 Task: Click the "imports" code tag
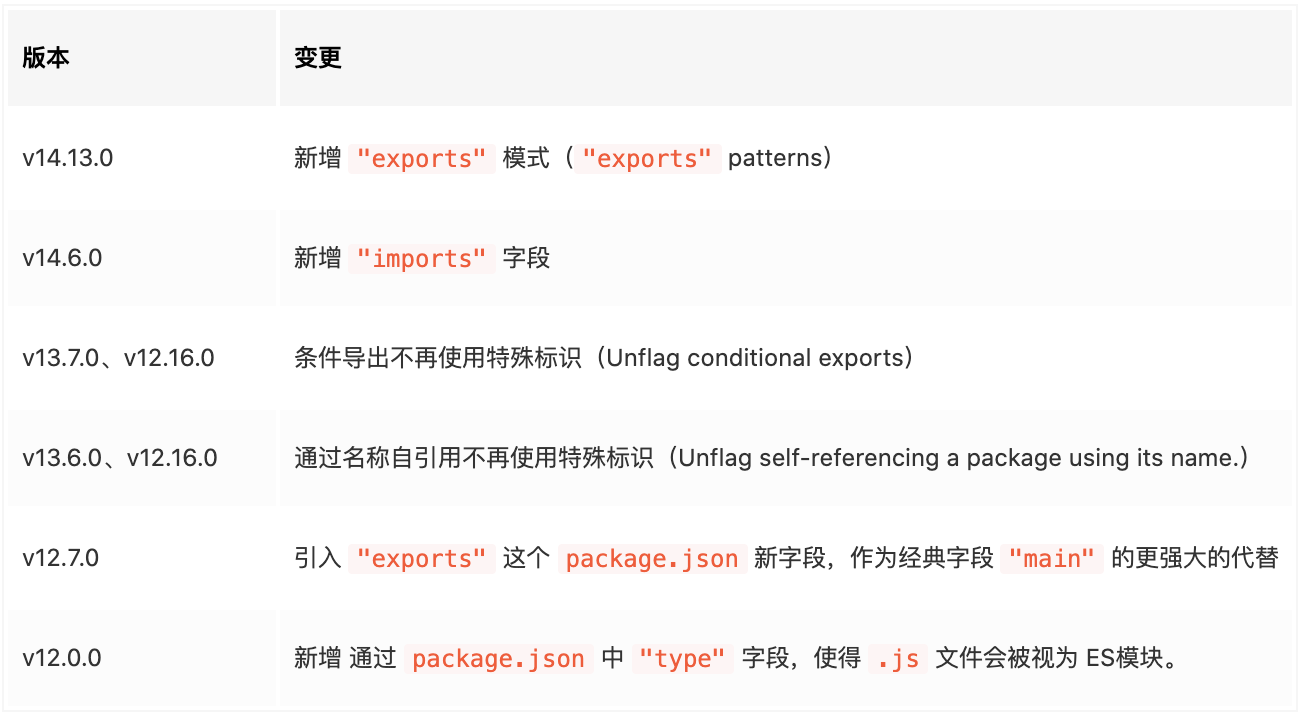[x=421, y=259]
